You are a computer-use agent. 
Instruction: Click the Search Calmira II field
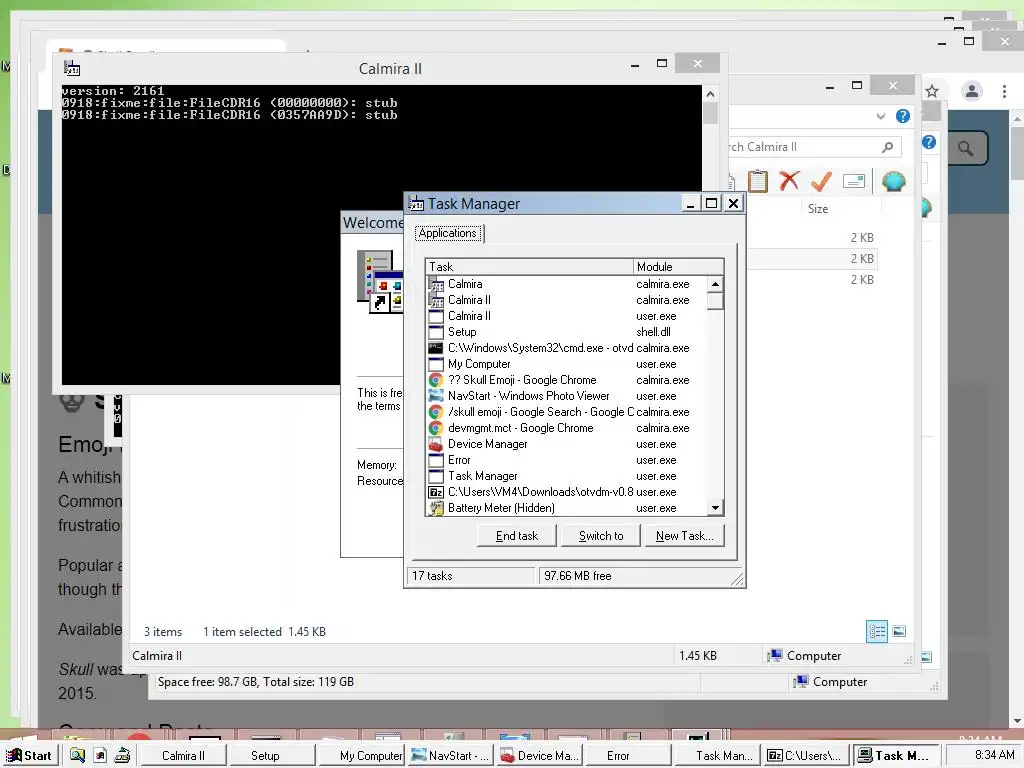[814, 147]
